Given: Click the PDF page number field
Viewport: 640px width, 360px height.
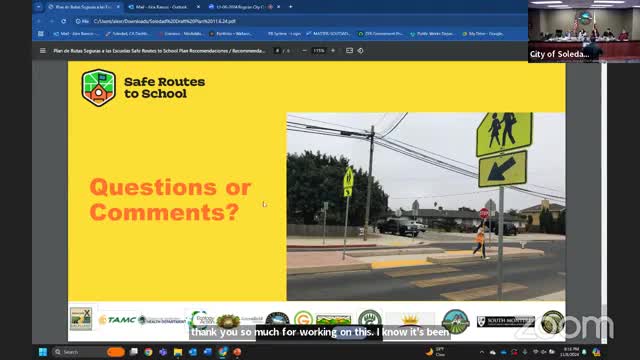Looking at the screenshot, I should (278, 51).
